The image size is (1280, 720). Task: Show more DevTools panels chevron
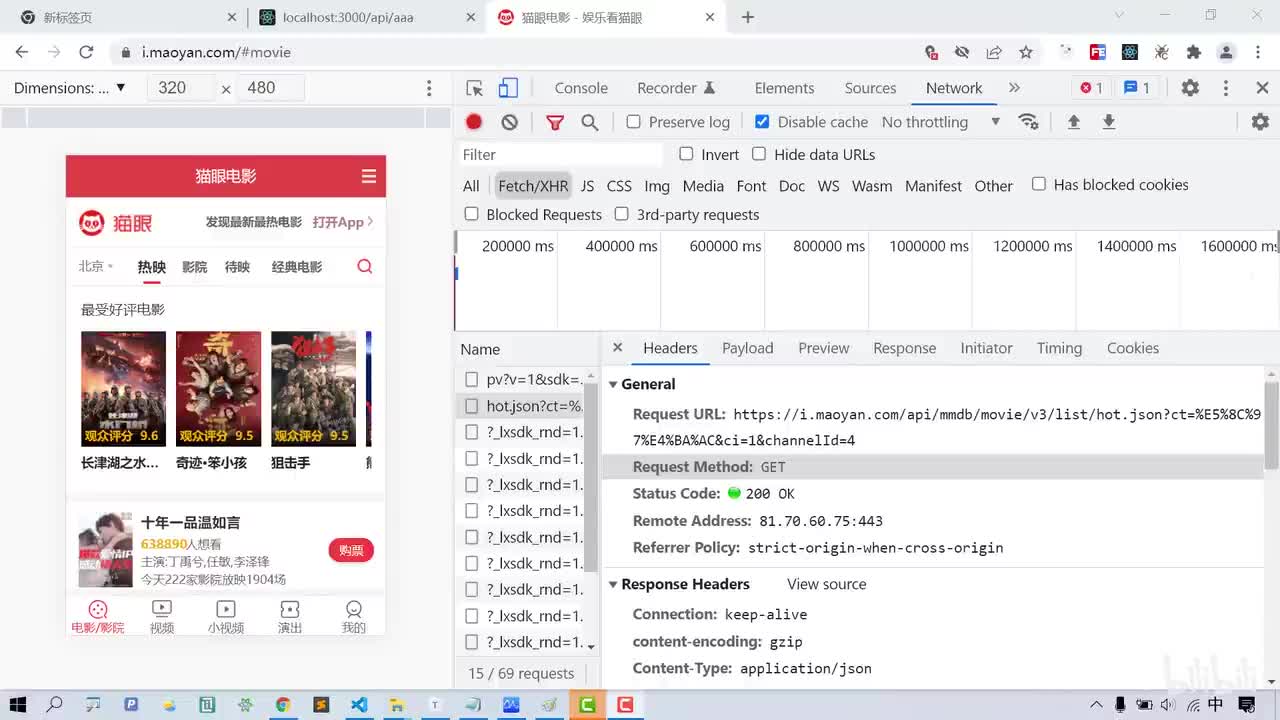point(1014,88)
